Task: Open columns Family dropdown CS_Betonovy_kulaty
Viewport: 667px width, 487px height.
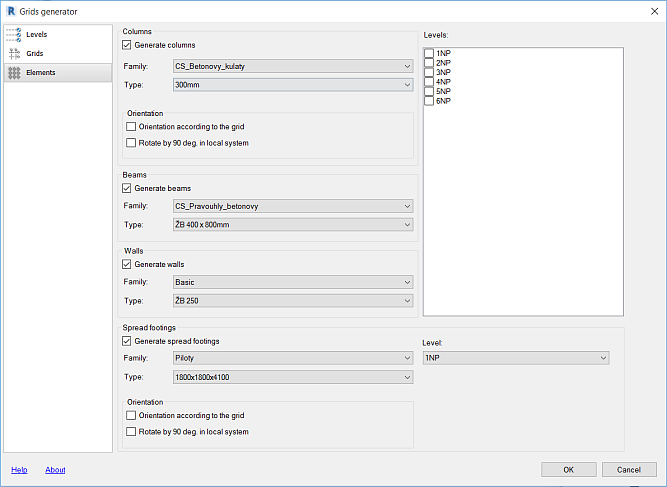Action: coord(292,67)
